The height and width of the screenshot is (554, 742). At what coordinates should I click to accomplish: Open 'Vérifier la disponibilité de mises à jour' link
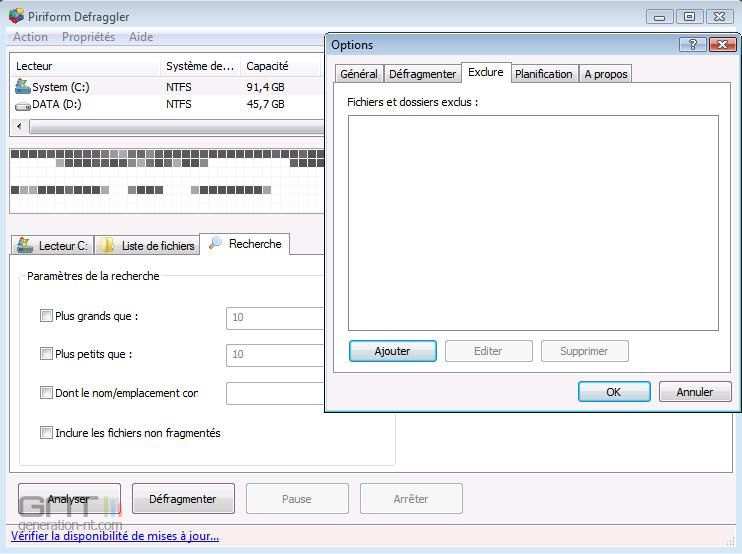point(115,536)
